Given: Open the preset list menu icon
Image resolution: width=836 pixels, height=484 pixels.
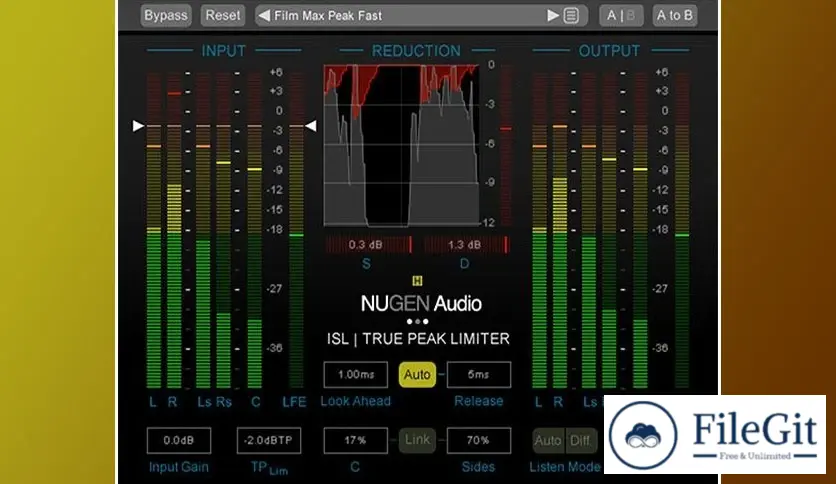Looking at the screenshot, I should [x=571, y=16].
